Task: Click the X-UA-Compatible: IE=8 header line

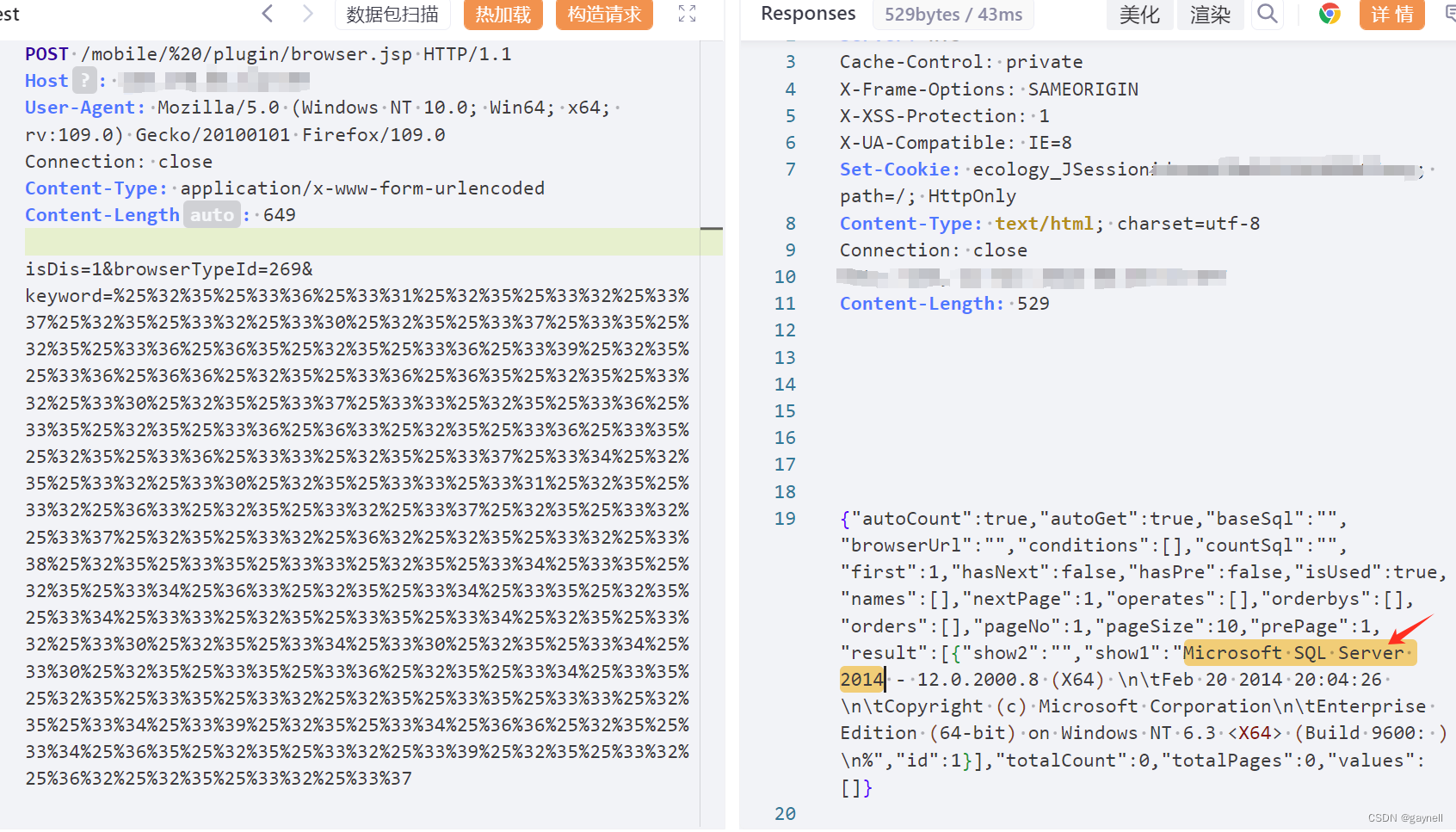Action: [x=956, y=143]
